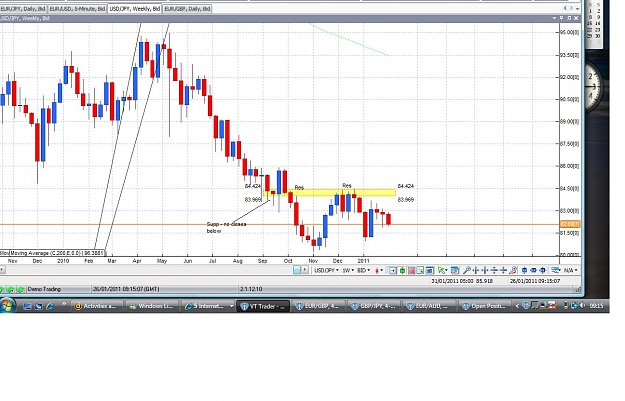Expand the Quick Launch overflow chevron

[x=63, y=304]
